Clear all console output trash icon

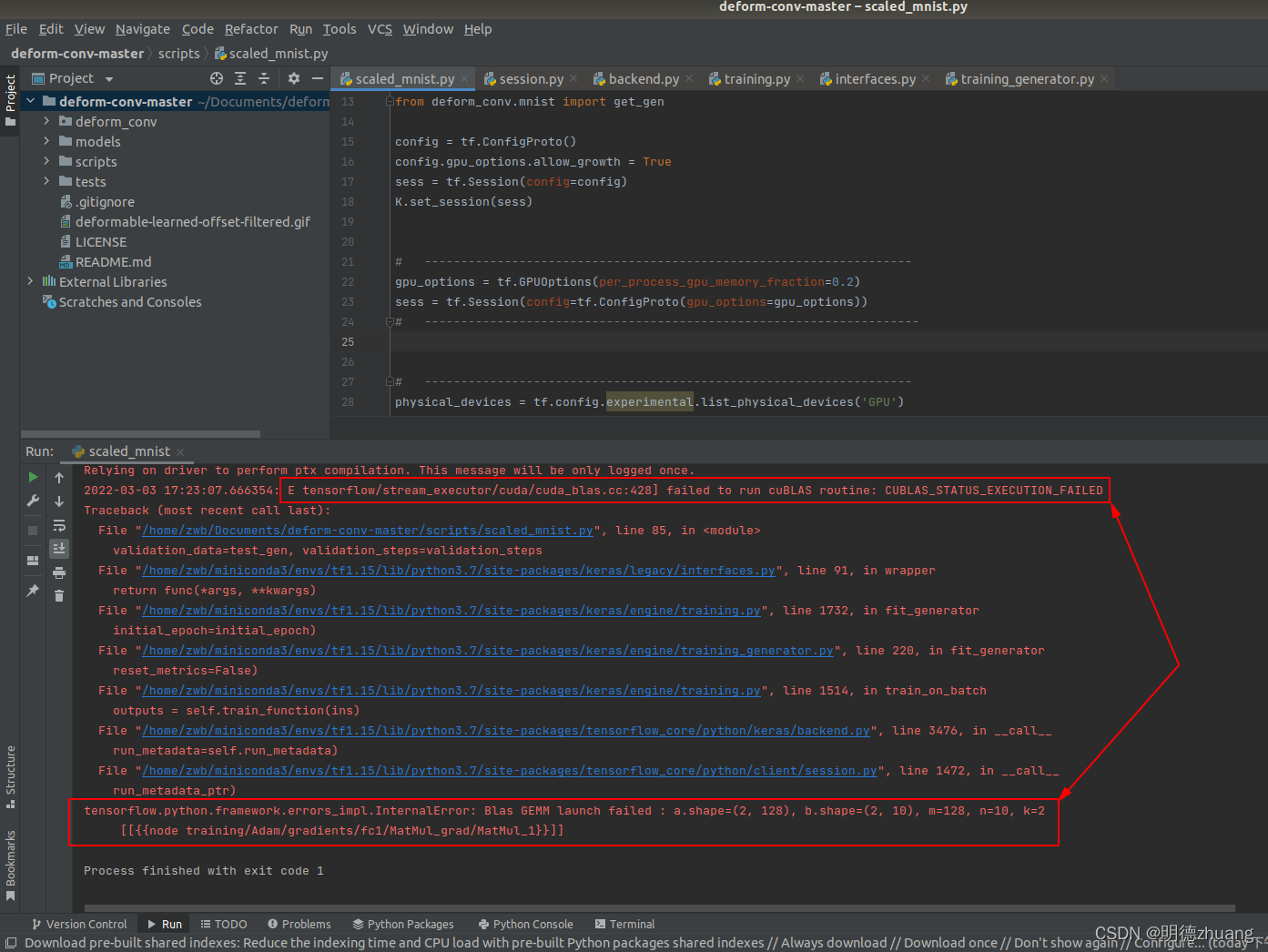pos(59,596)
